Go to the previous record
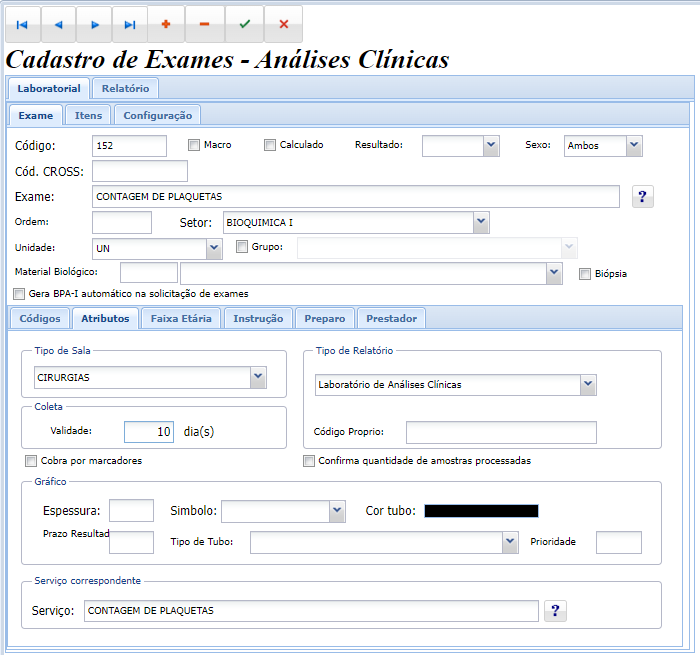This screenshot has width=700, height=655. [x=58, y=25]
